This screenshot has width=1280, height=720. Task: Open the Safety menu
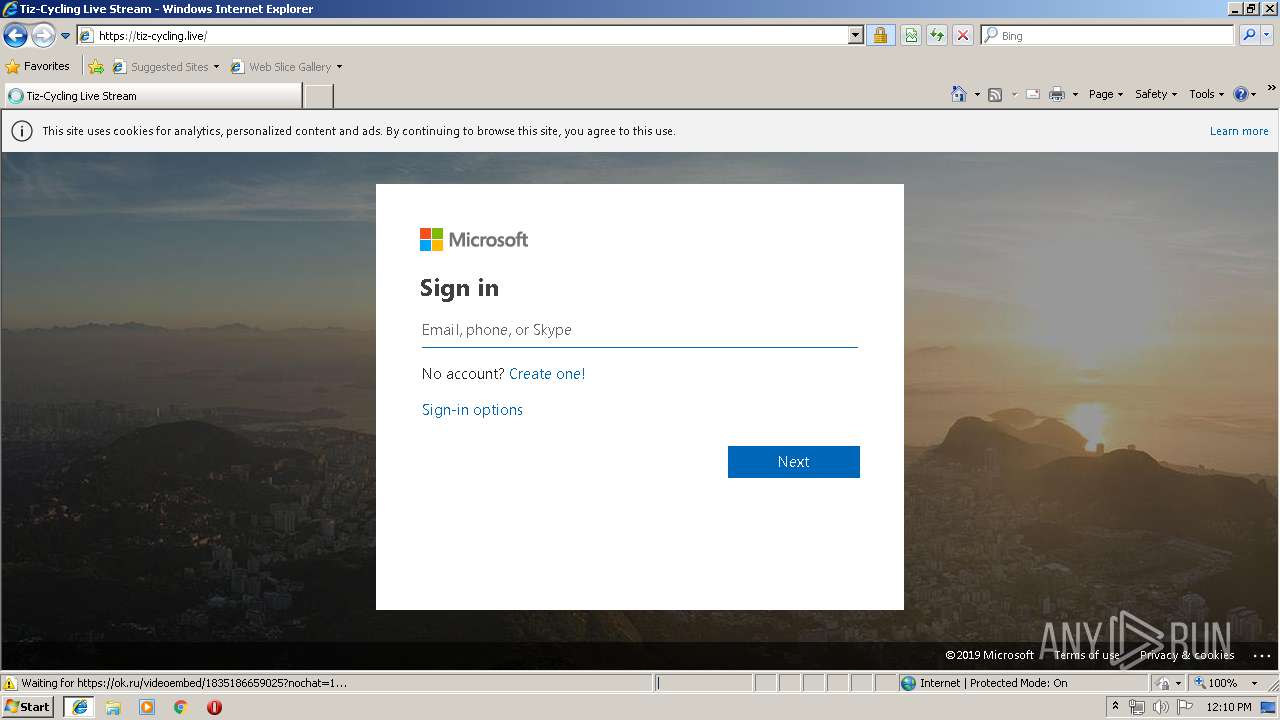pos(1156,94)
